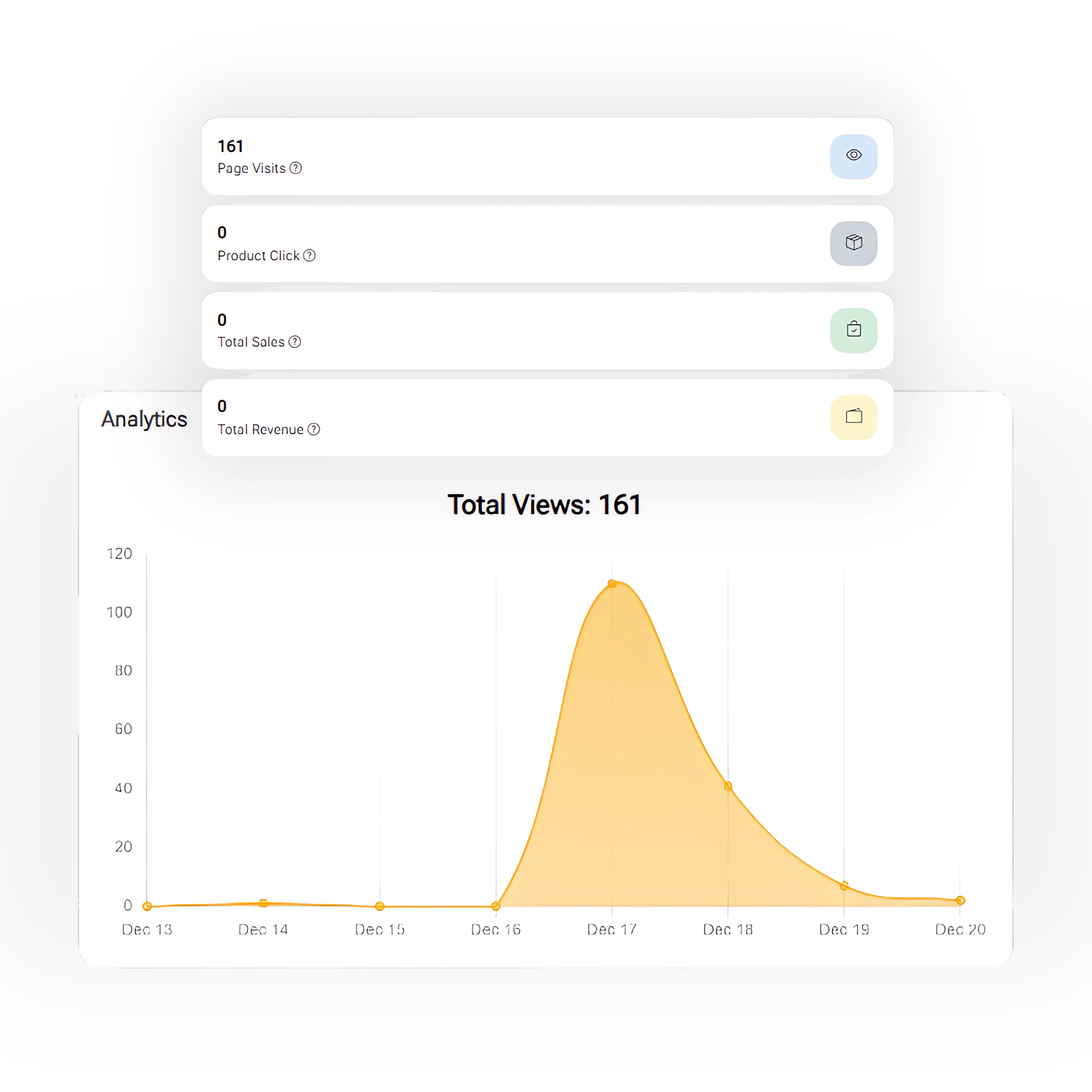Viewport: 1092px width, 1092px height.
Task: Click the Dec 20 data point marker
Action: click(x=960, y=900)
